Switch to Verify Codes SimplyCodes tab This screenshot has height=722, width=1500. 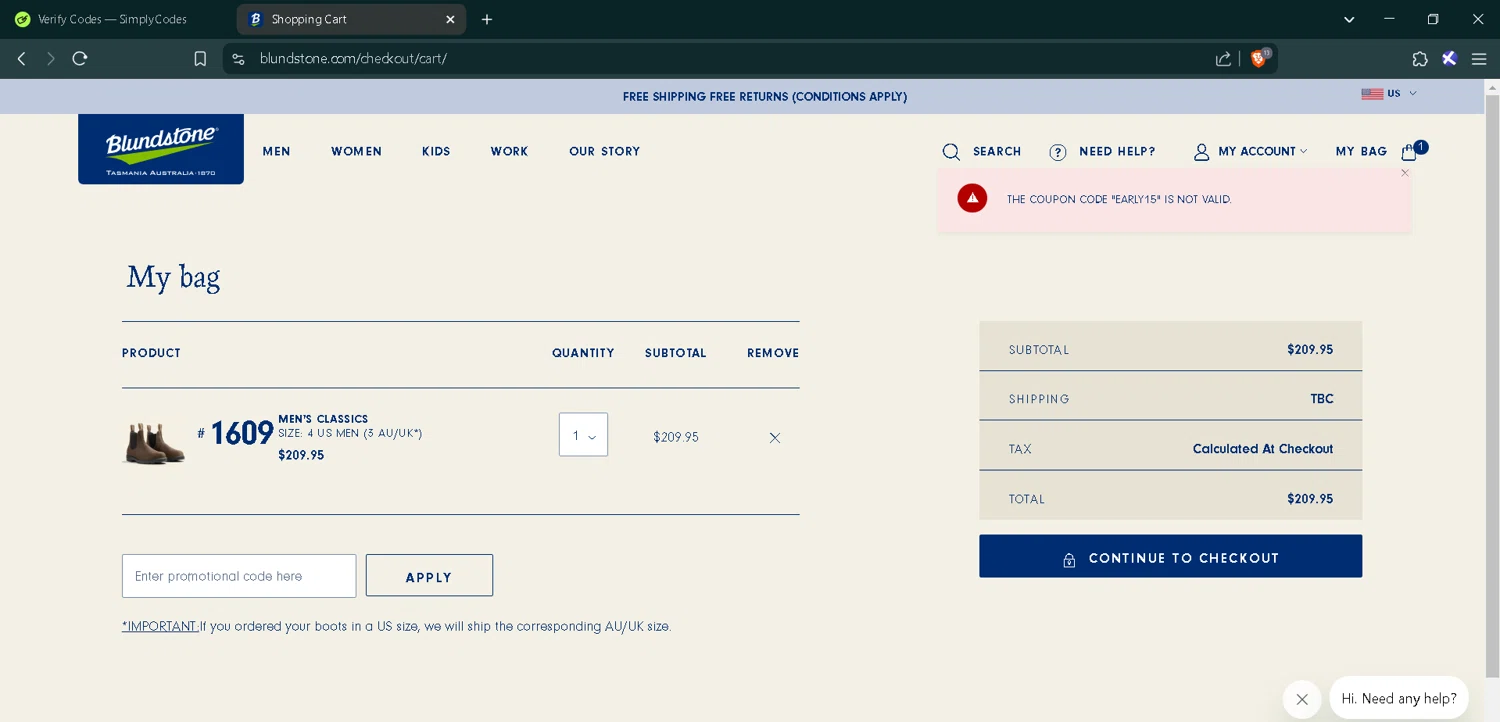pyautogui.click(x=113, y=19)
